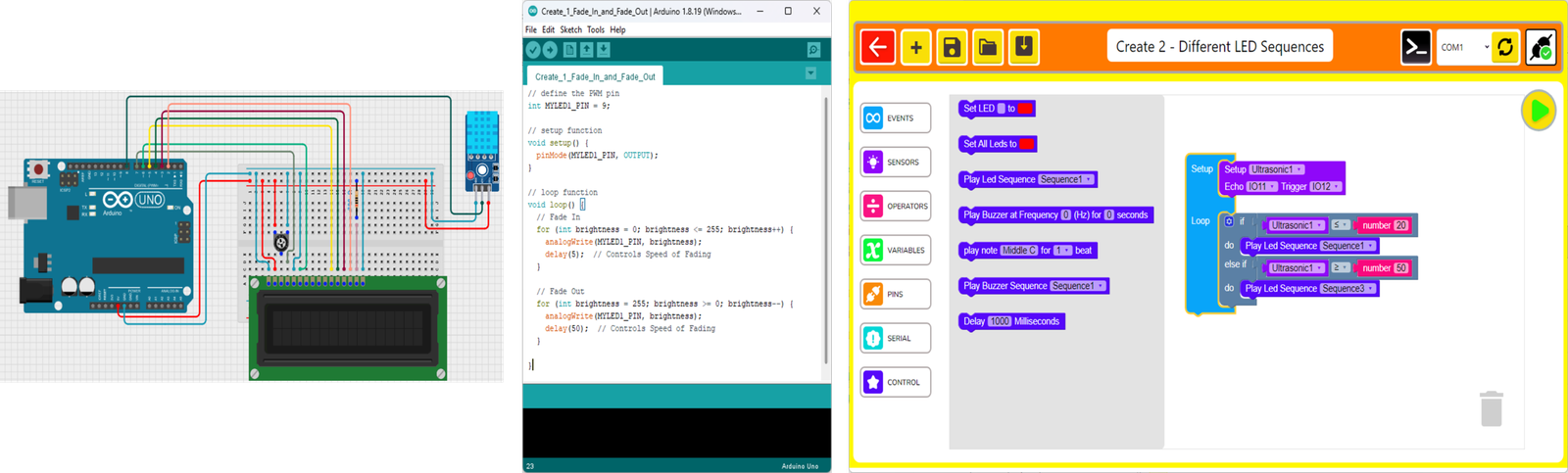Click the green play run button
This screenshot has height=473, width=1568.
[1539, 111]
